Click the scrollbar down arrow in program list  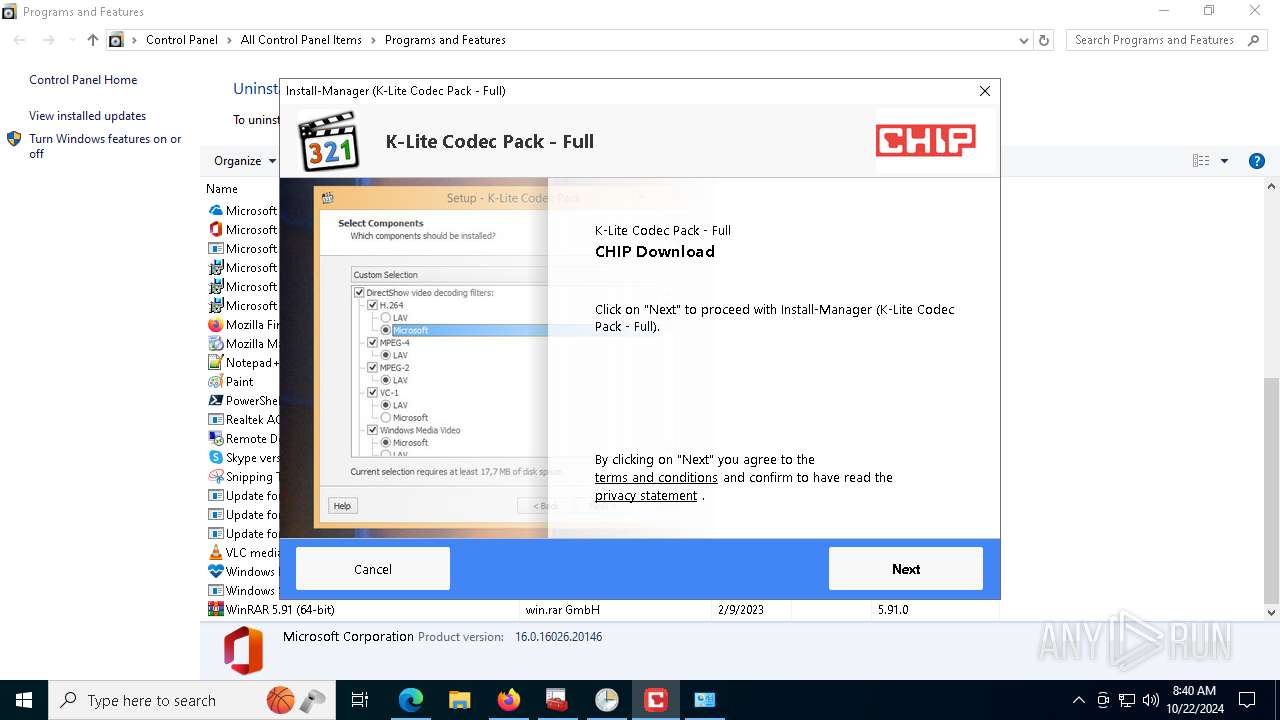[1272, 613]
